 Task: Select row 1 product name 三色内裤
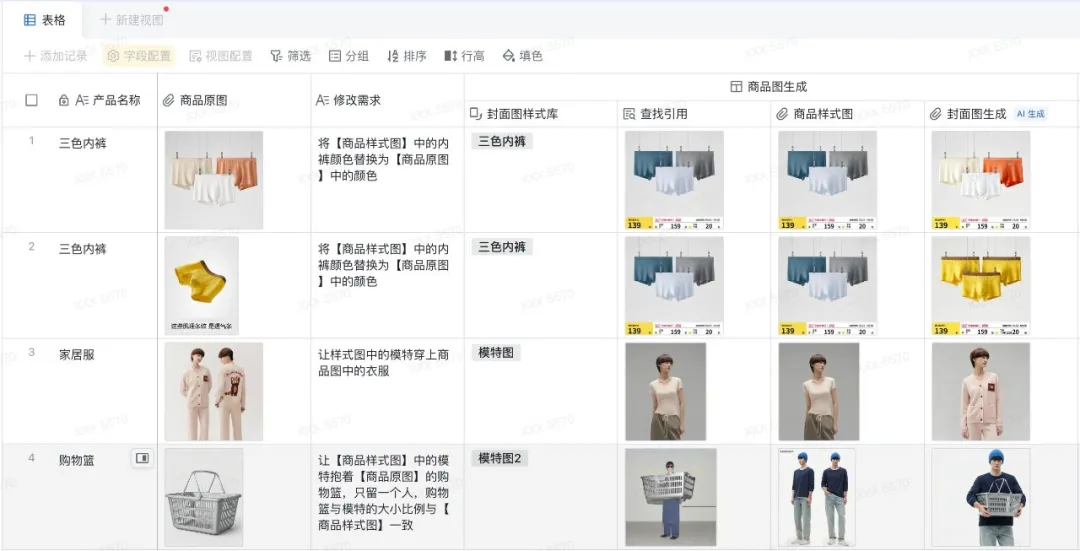(x=83, y=143)
